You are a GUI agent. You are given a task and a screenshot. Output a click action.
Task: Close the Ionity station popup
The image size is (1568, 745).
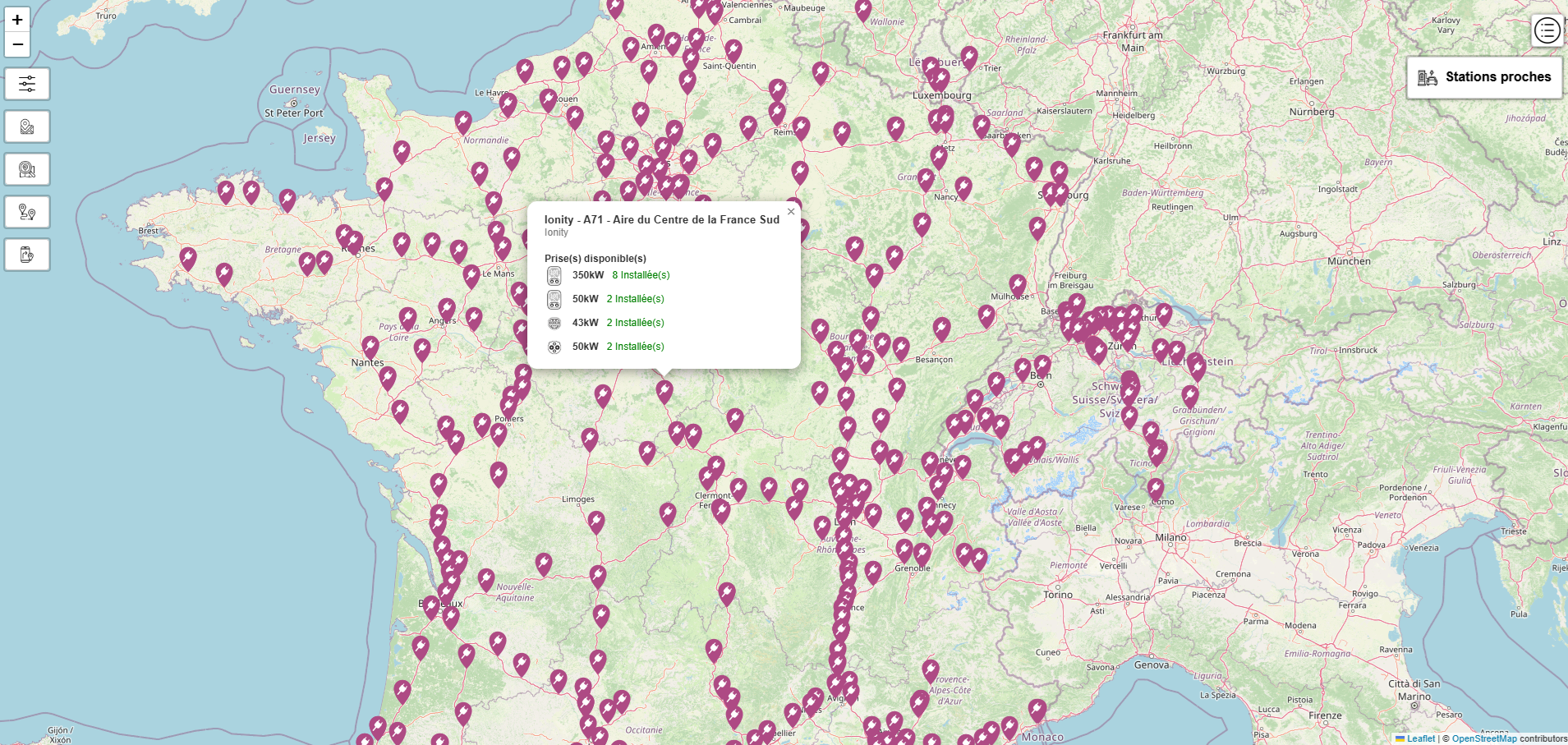(790, 212)
